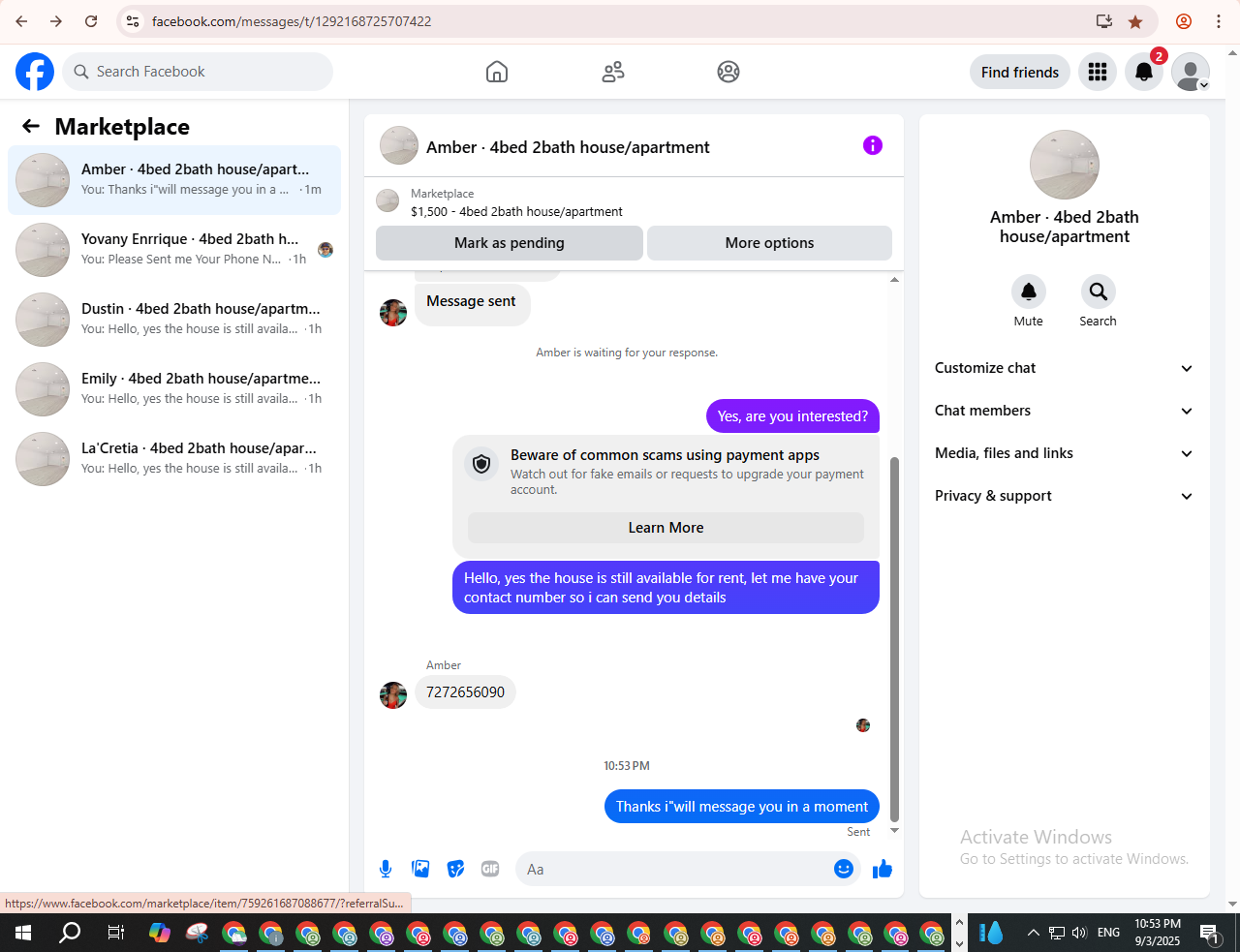Image resolution: width=1240 pixels, height=952 pixels.
Task: Open the La'Cretia conversation
Action: pyautogui.click(x=174, y=459)
